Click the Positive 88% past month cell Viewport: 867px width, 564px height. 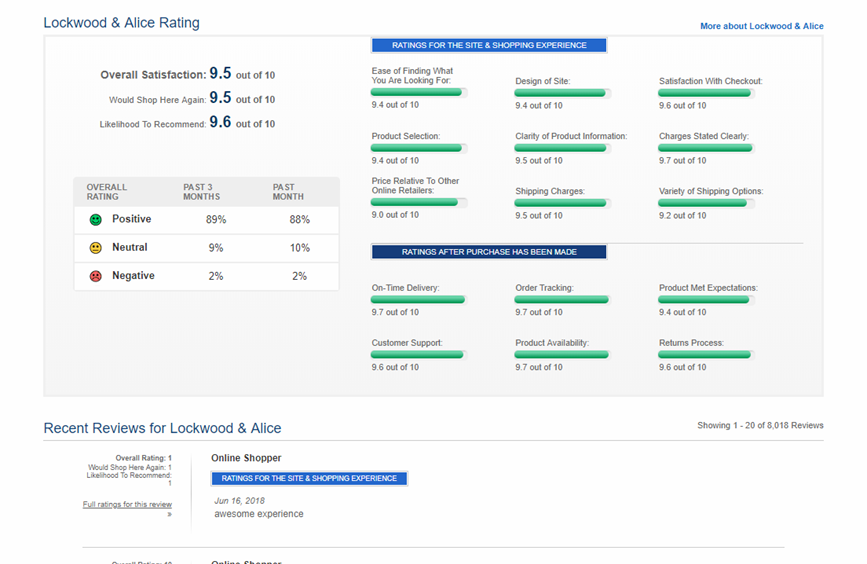coord(300,220)
